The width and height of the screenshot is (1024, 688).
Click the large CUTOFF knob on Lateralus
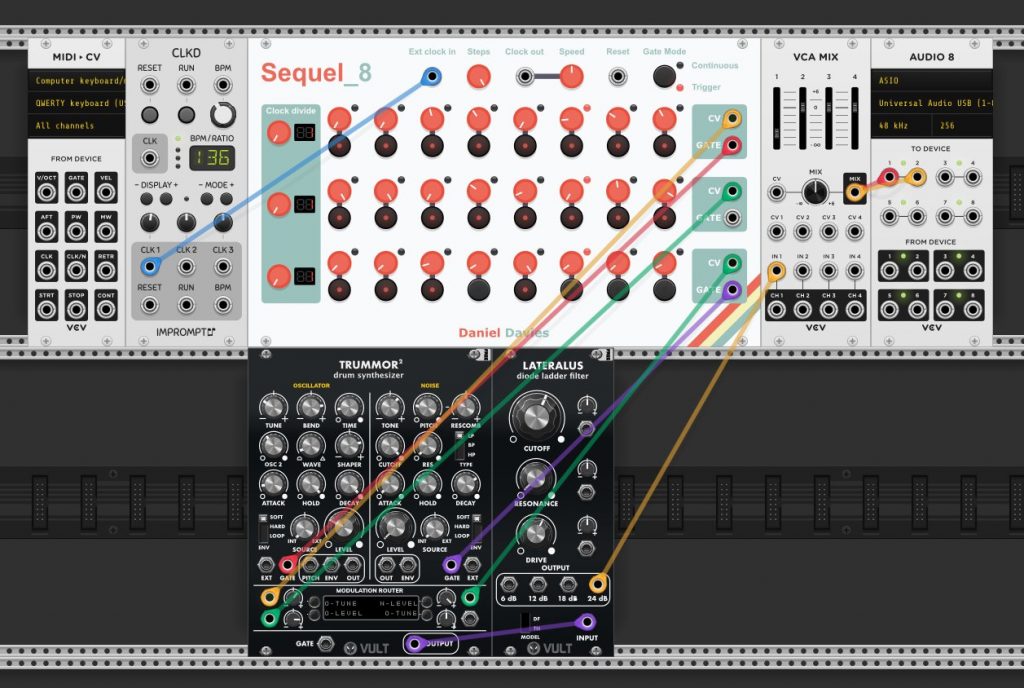pyautogui.click(x=536, y=418)
